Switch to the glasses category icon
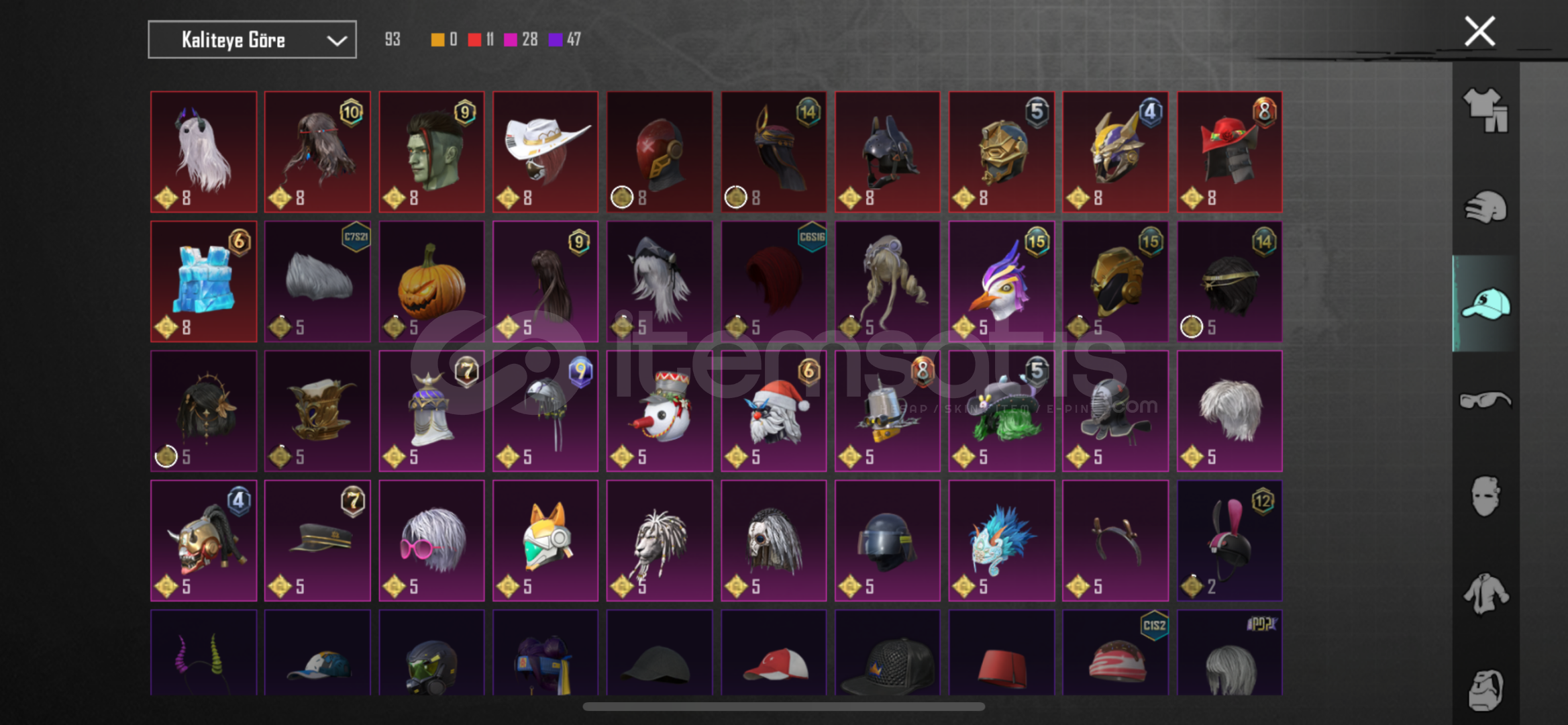 (x=1485, y=400)
